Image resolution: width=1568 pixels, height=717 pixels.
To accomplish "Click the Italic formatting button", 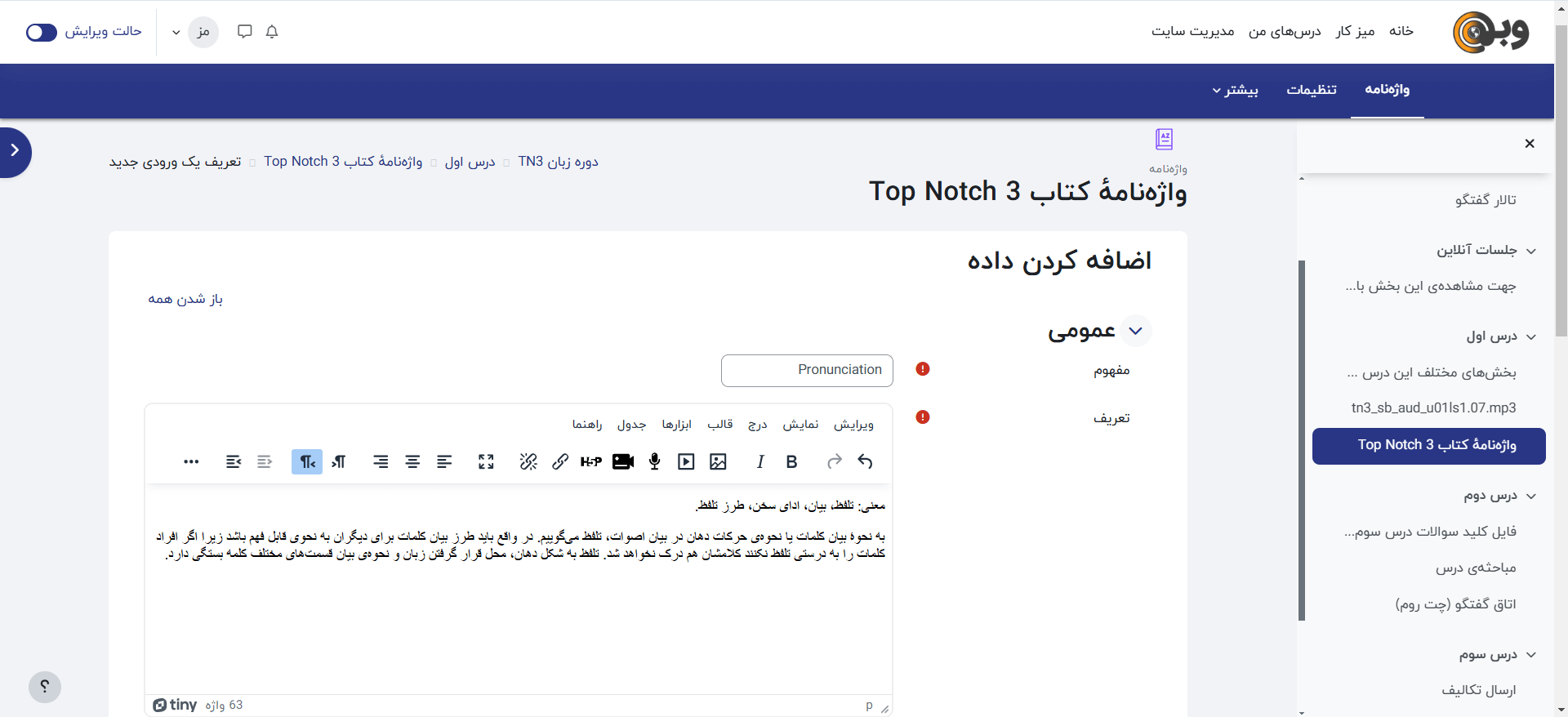I will (x=760, y=462).
